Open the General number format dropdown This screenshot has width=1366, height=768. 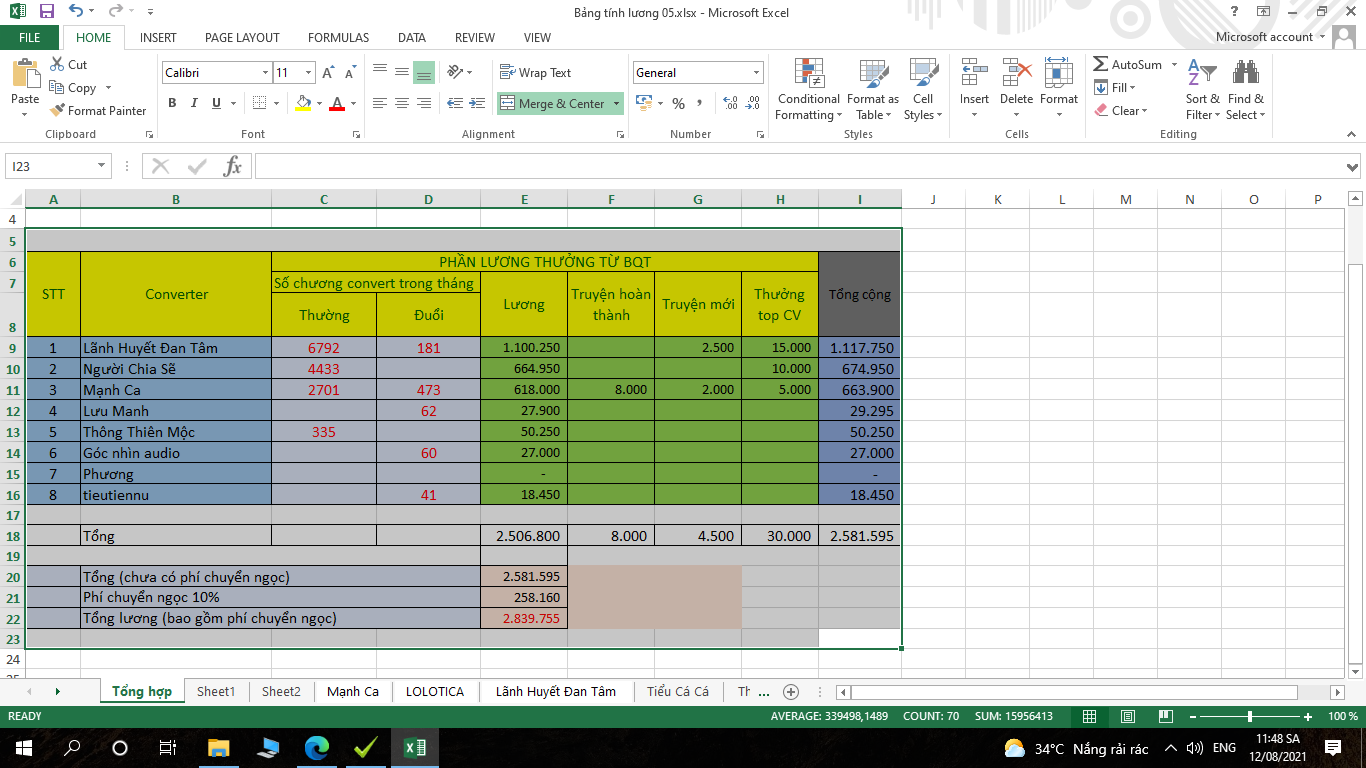[x=756, y=73]
